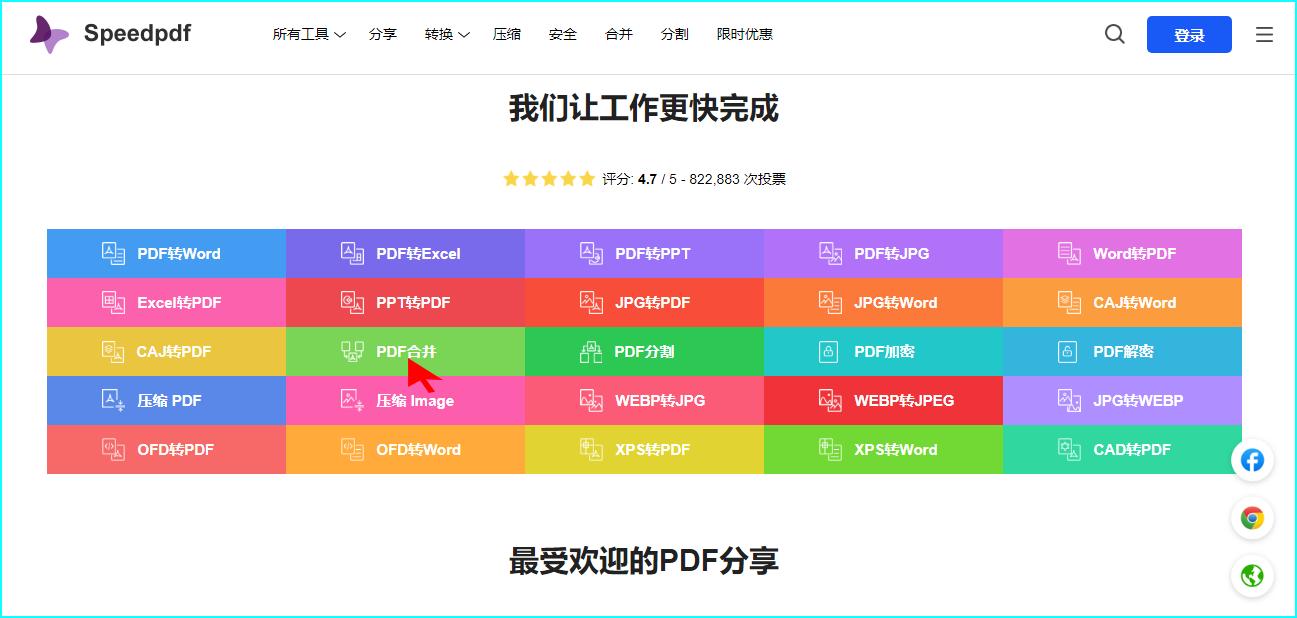Open the CAJ转Word converter

[1121, 302]
